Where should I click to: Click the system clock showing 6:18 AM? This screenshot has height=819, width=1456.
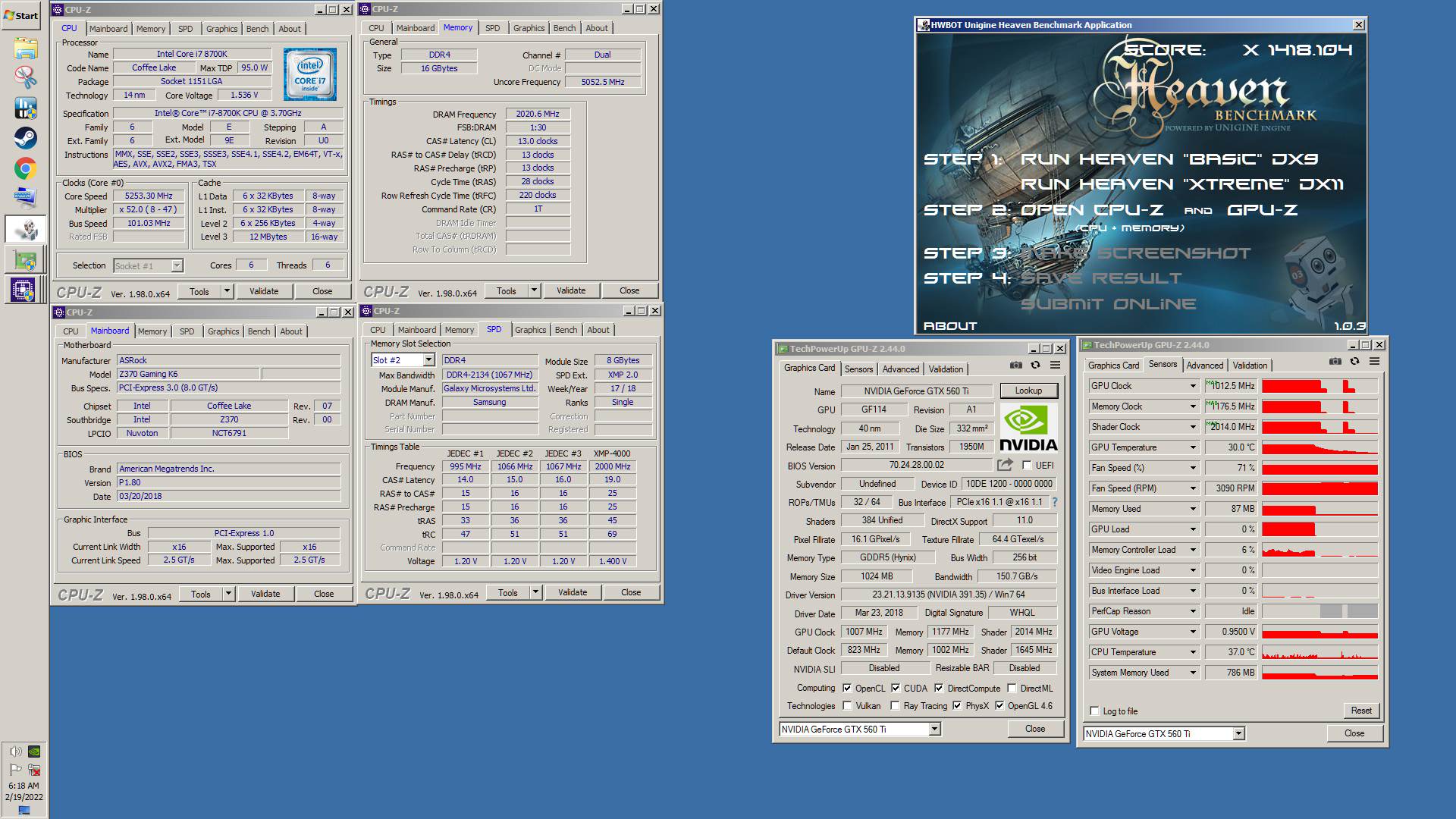tap(24, 786)
